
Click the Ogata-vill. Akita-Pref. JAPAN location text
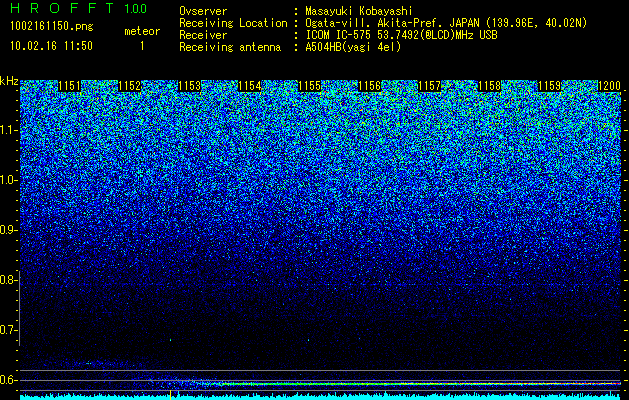coord(446,24)
